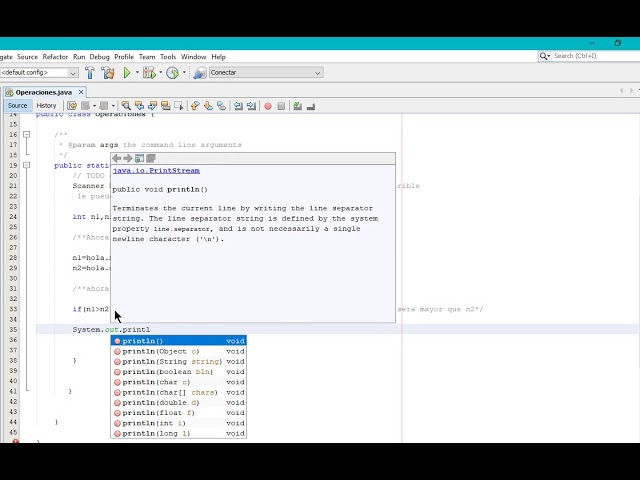Open Javadoc in external browser icon
The image size is (640, 480).
click(139, 159)
